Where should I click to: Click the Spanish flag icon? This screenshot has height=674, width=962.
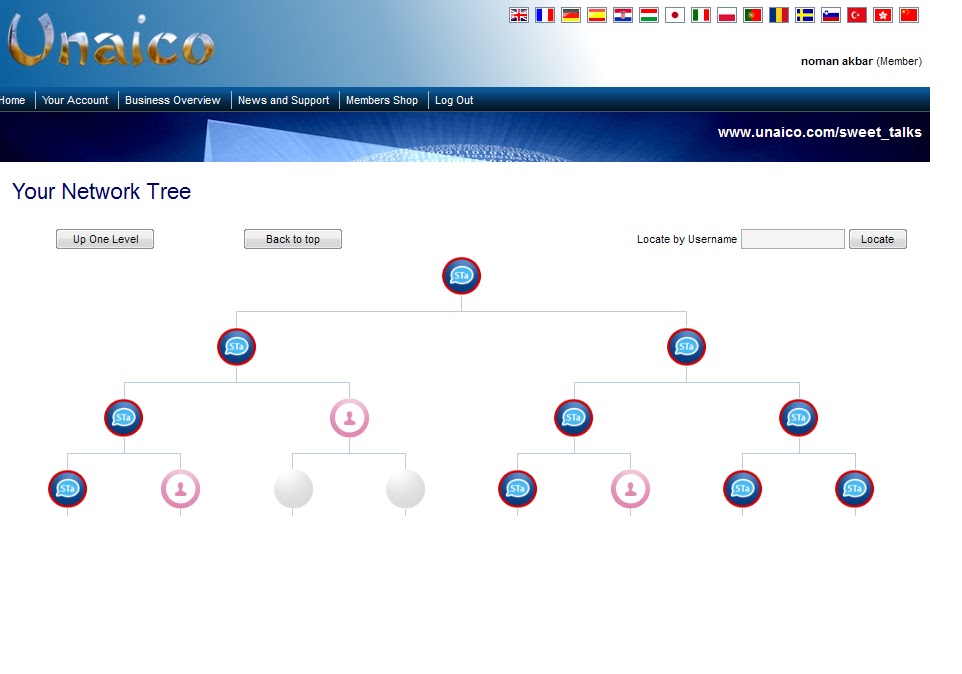coord(596,15)
